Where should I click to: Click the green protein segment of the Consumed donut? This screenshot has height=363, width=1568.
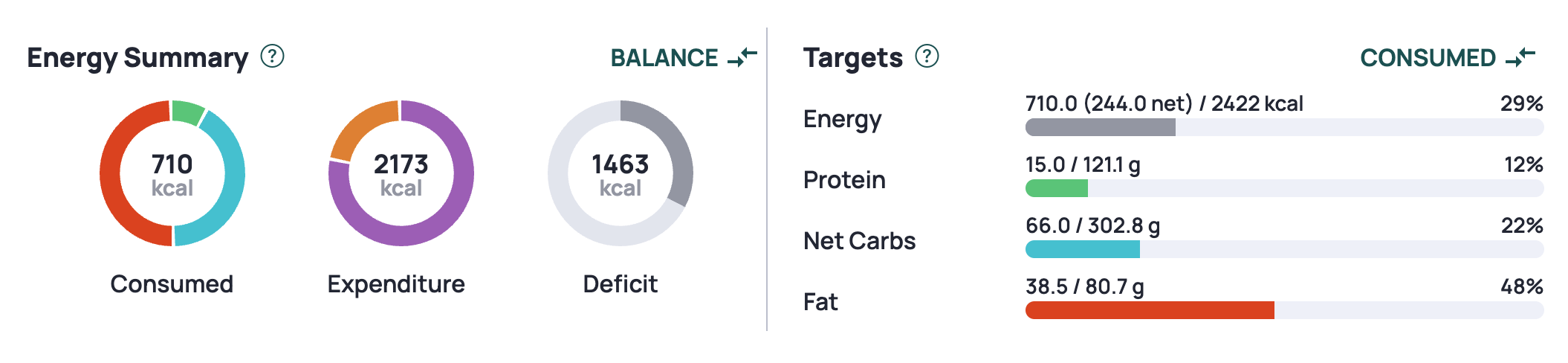point(187,112)
